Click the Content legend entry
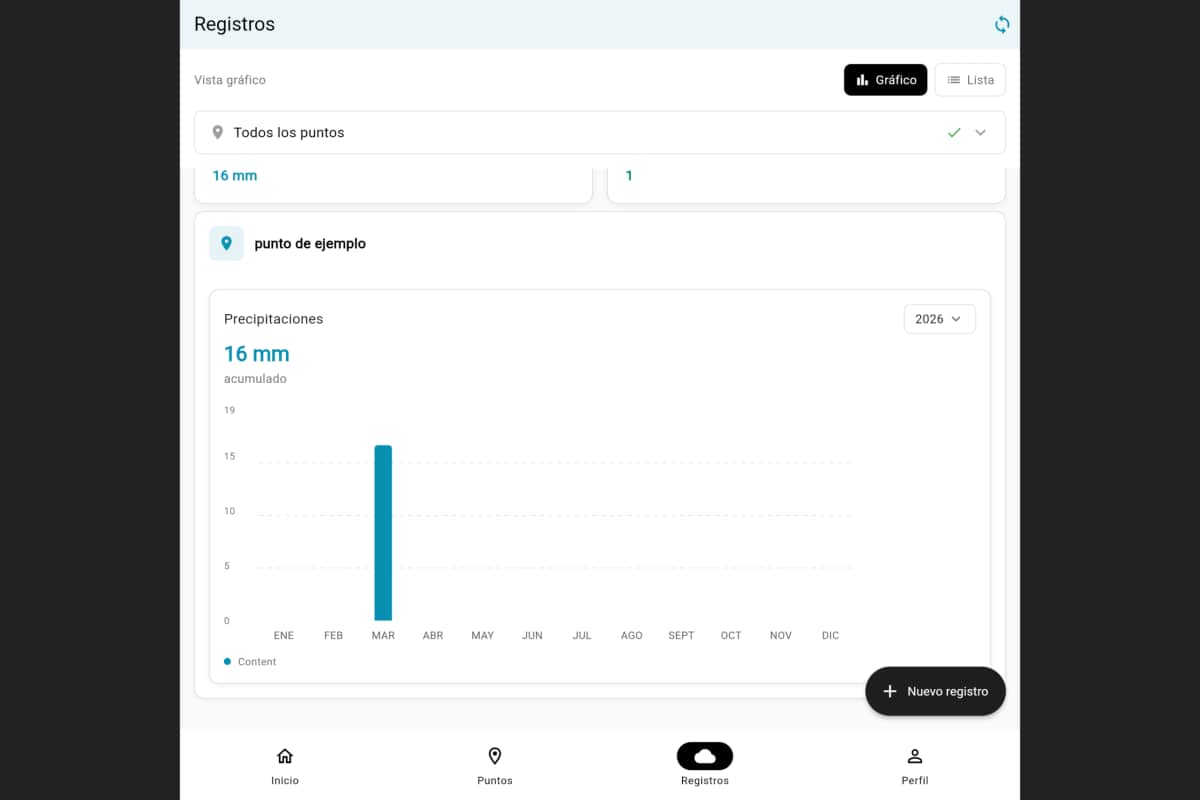The height and width of the screenshot is (800, 1200). pyautogui.click(x=251, y=662)
